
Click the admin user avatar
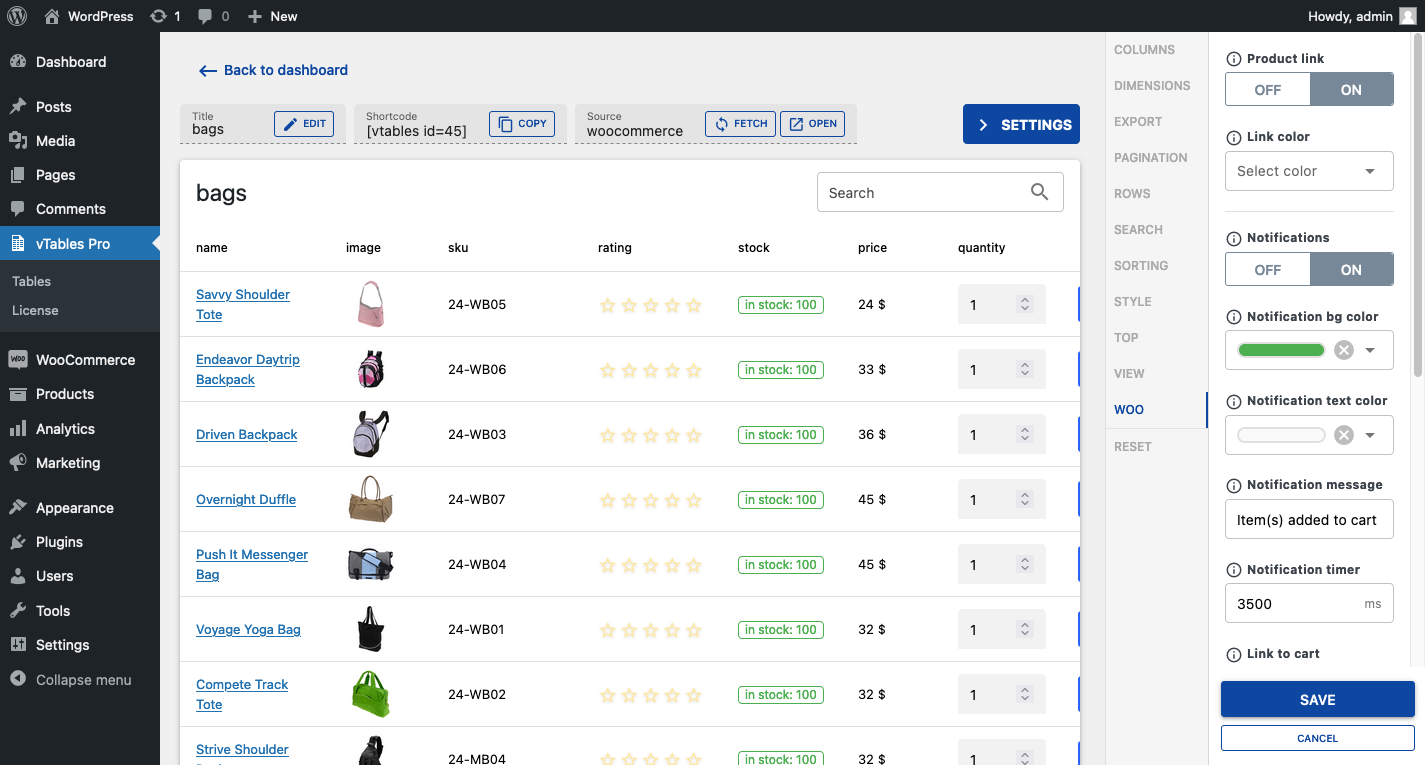pos(1407,16)
